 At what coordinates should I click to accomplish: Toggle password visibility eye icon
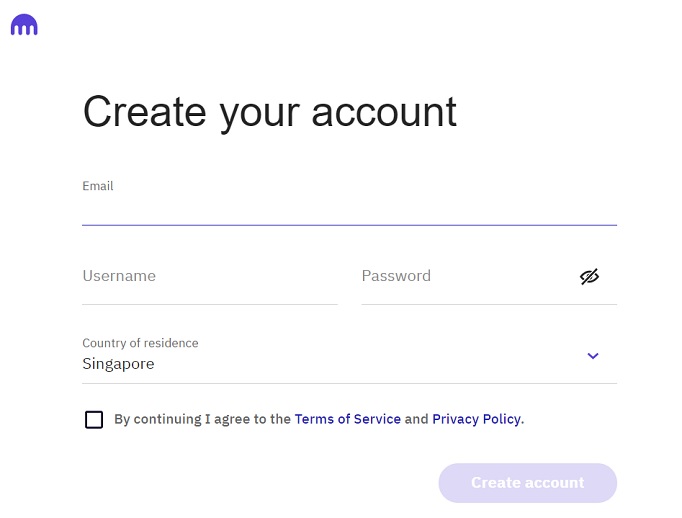(x=589, y=277)
